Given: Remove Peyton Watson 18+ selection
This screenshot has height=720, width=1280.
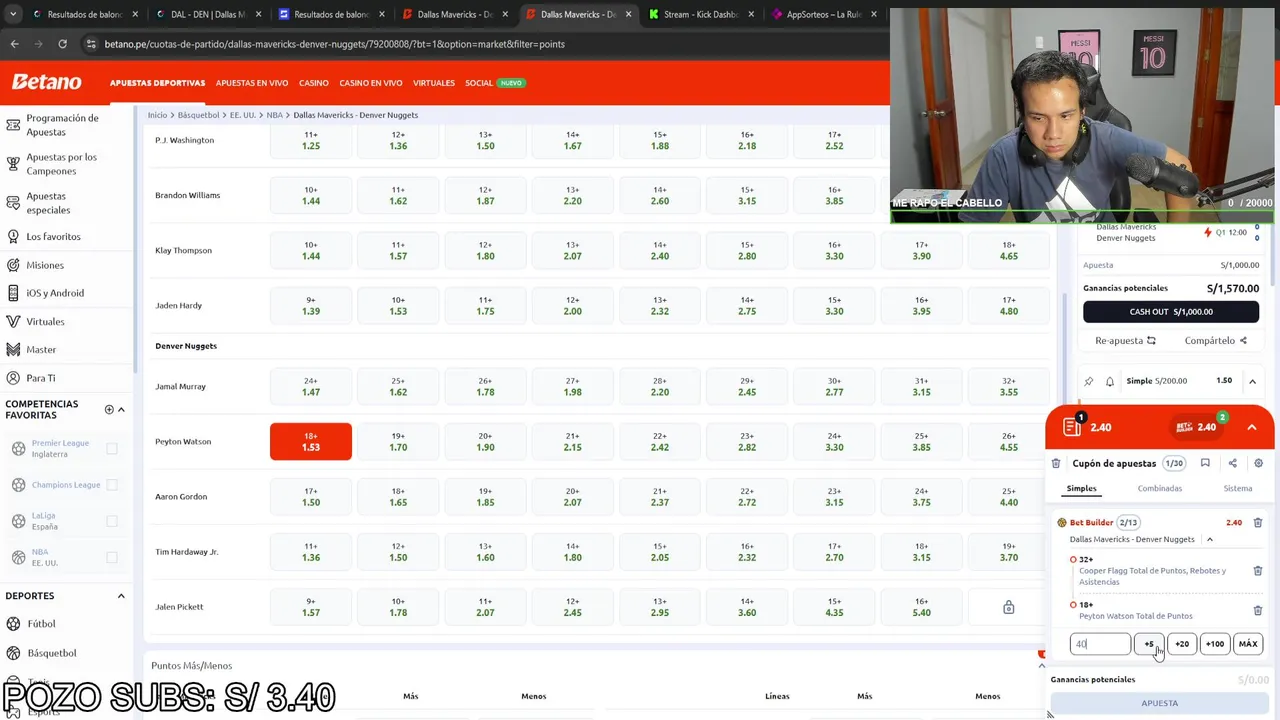Looking at the screenshot, I should [1258, 610].
